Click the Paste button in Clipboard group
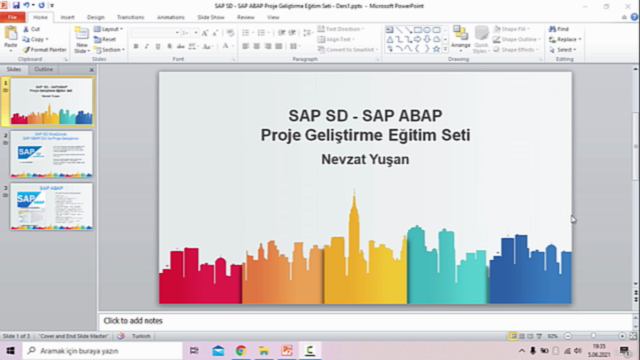640x360 pixels. click(11, 38)
